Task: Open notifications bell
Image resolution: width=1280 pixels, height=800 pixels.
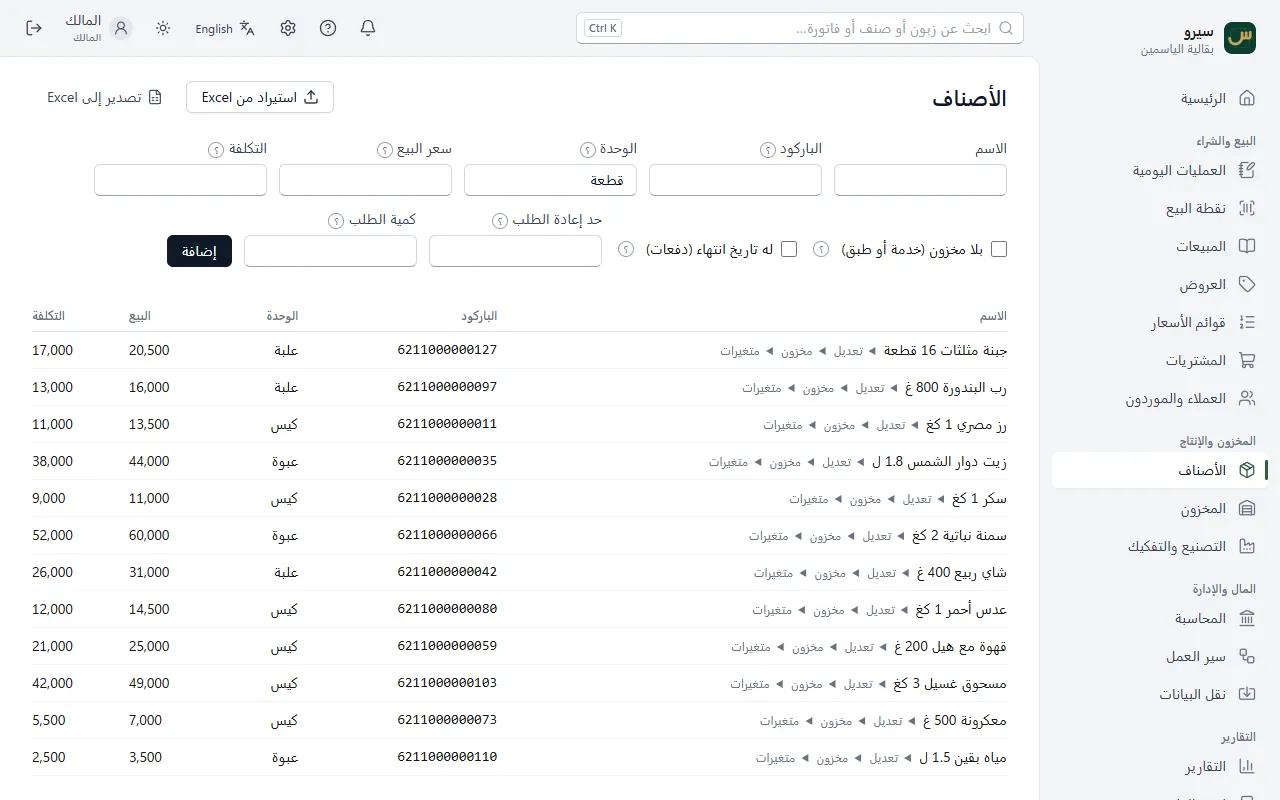Action: (368, 28)
